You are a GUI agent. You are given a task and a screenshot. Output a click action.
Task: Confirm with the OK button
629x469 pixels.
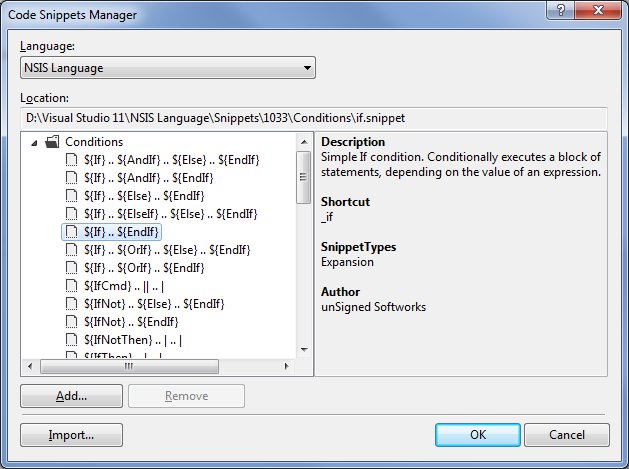[x=478, y=435]
